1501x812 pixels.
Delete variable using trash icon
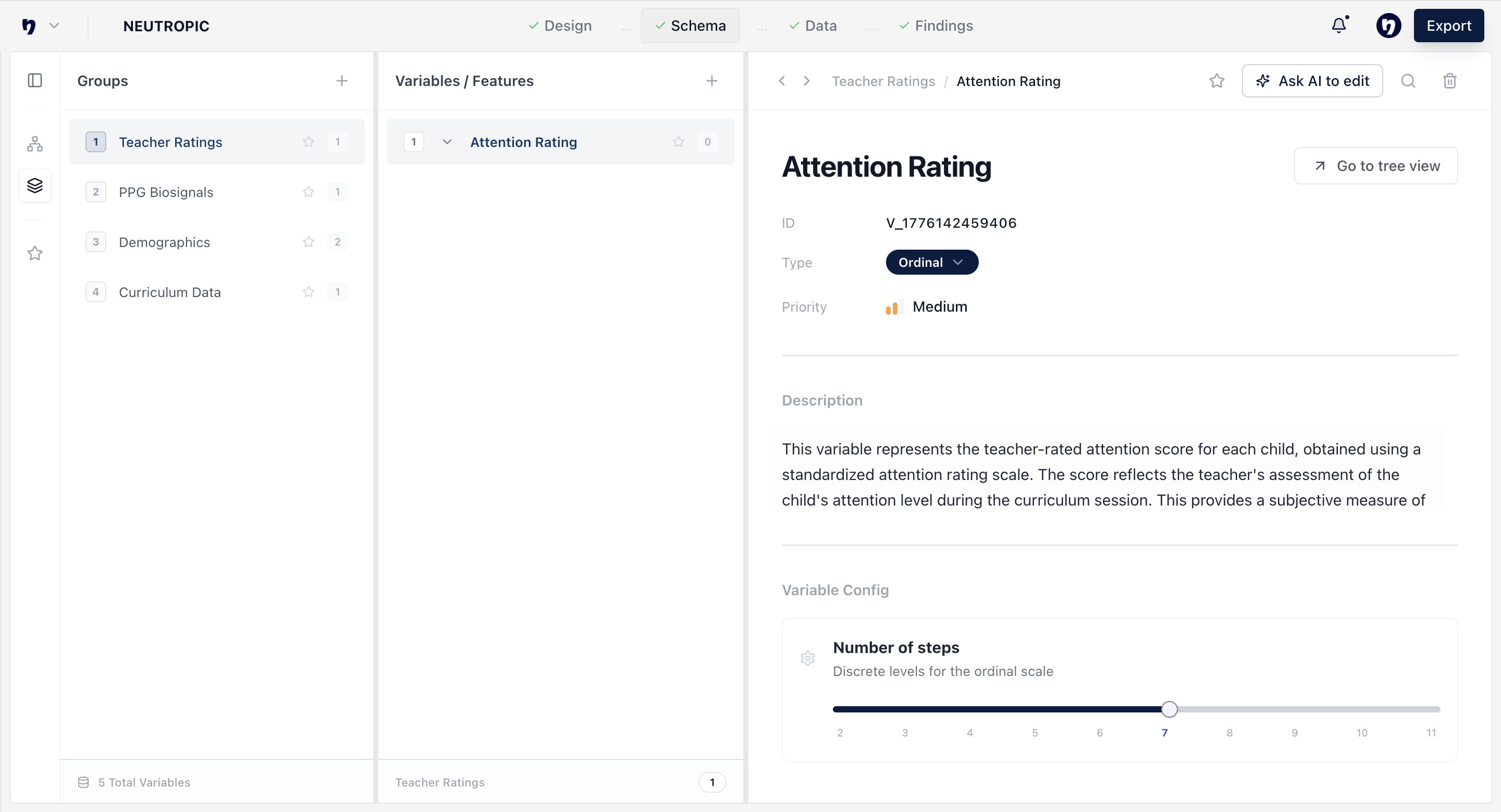click(1450, 81)
